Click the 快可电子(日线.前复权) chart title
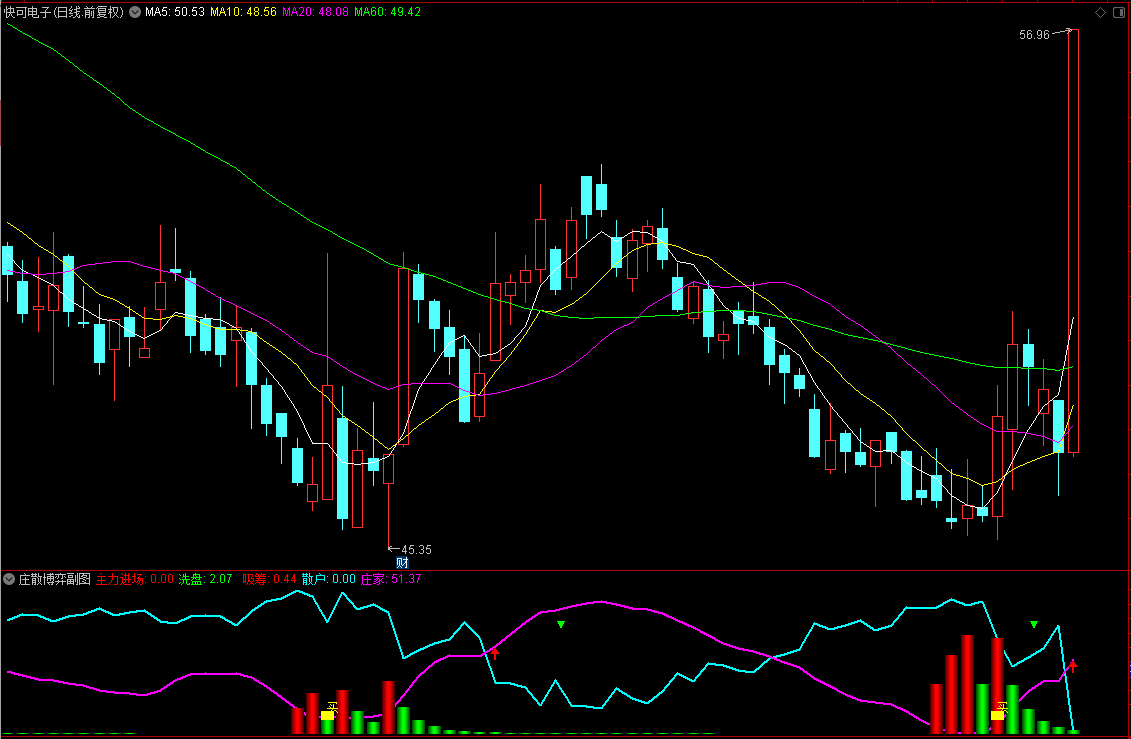 pyautogui.click(x=64, y=12)
